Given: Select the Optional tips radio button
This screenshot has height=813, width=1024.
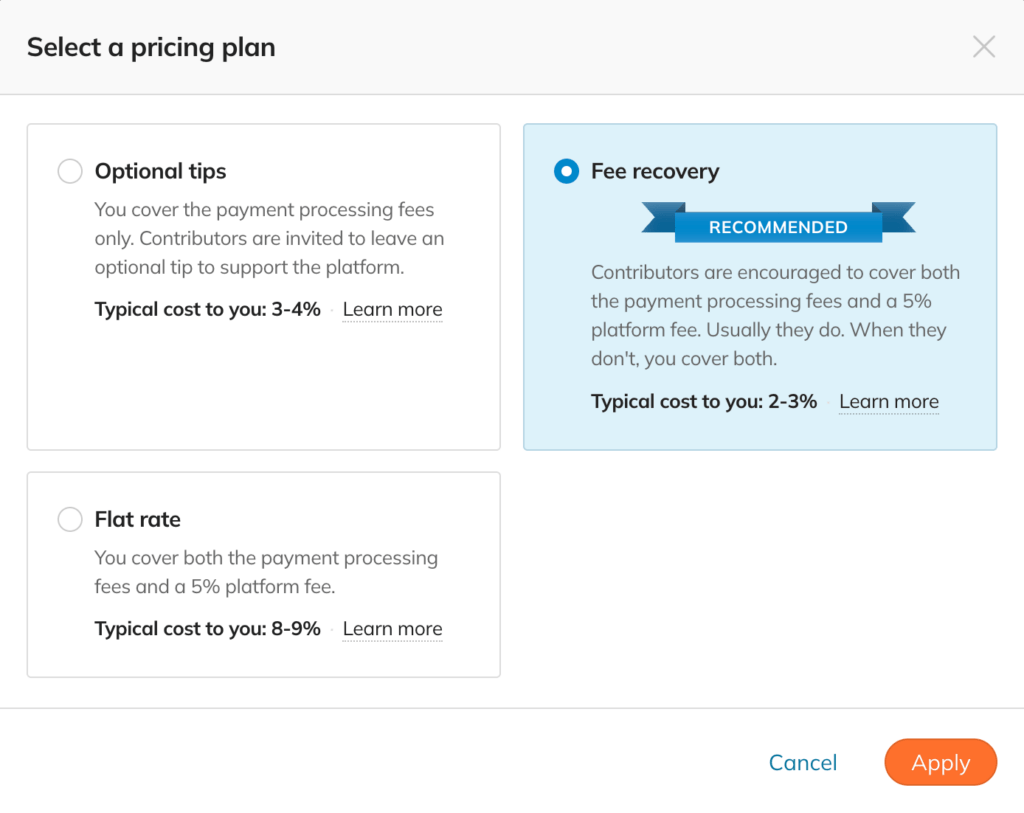Looking at the screenshot, I should coord(70,171).
